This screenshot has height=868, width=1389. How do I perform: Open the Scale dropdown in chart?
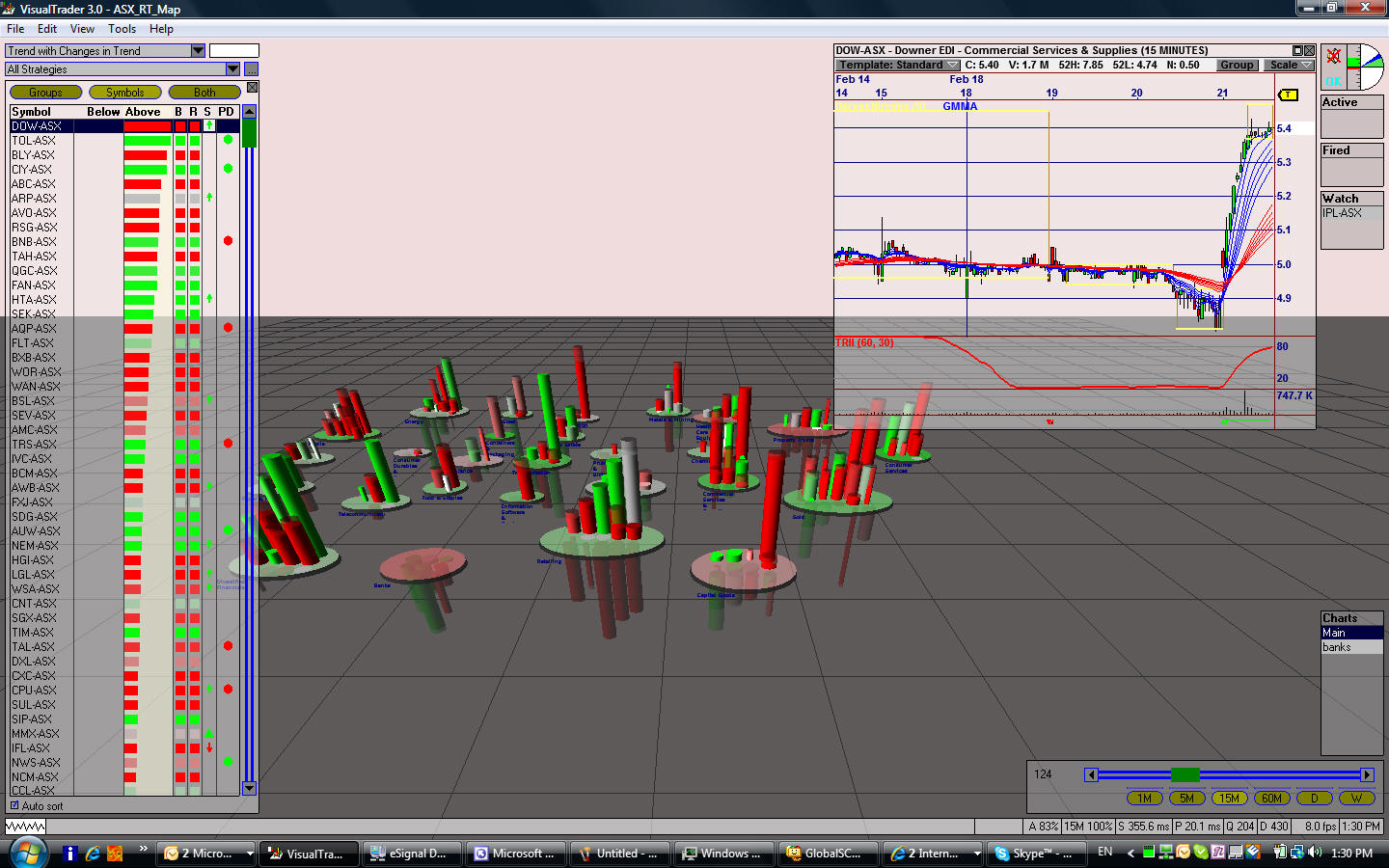coord(1290,66)
